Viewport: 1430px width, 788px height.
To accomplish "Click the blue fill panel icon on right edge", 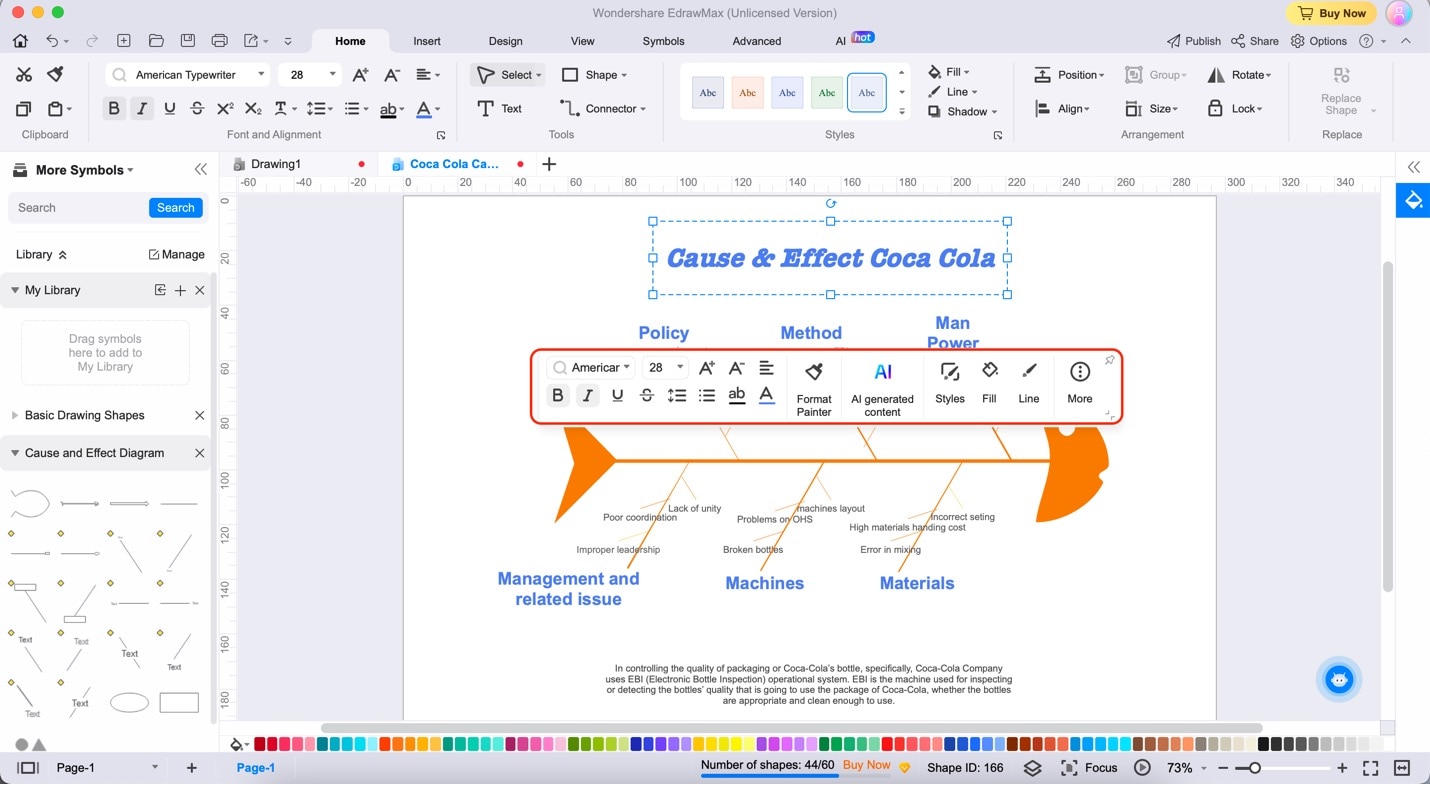I will point(1413,200).
